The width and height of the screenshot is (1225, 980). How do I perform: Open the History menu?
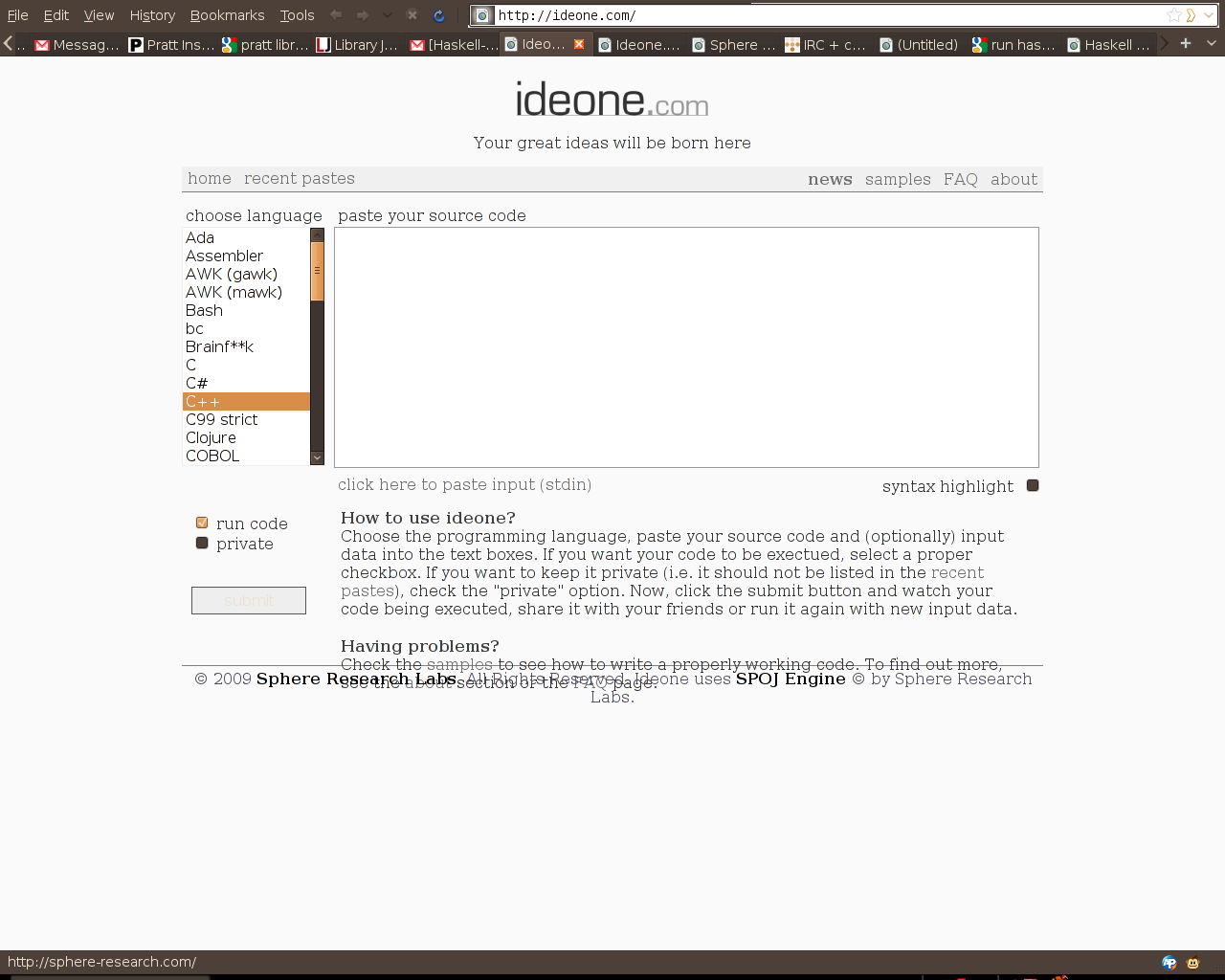coord(152,15)
